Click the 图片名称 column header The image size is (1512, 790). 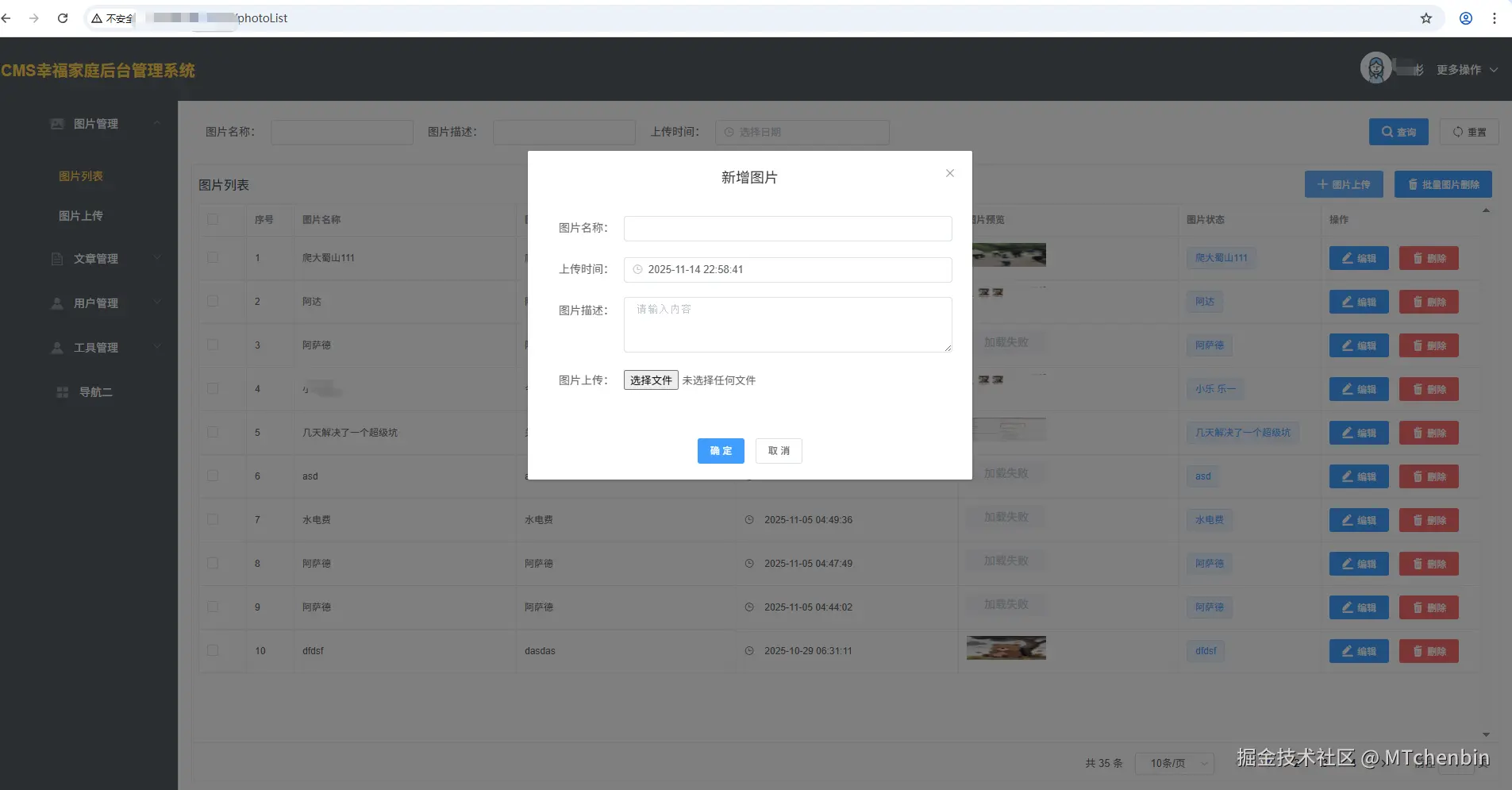click(x=321, y=220)
